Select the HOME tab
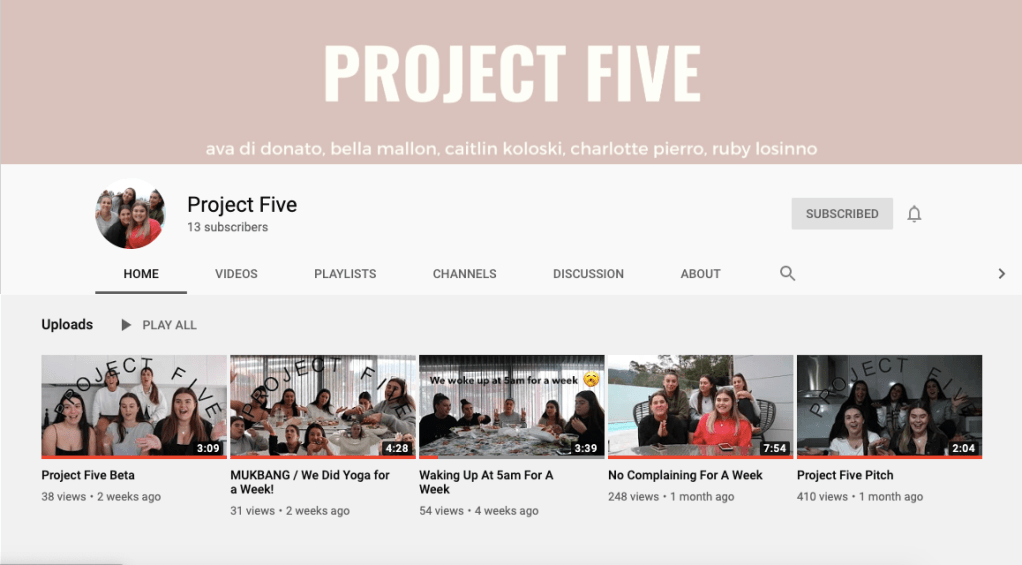This screenshot has height=565, width=1022. tap(141, 274)
